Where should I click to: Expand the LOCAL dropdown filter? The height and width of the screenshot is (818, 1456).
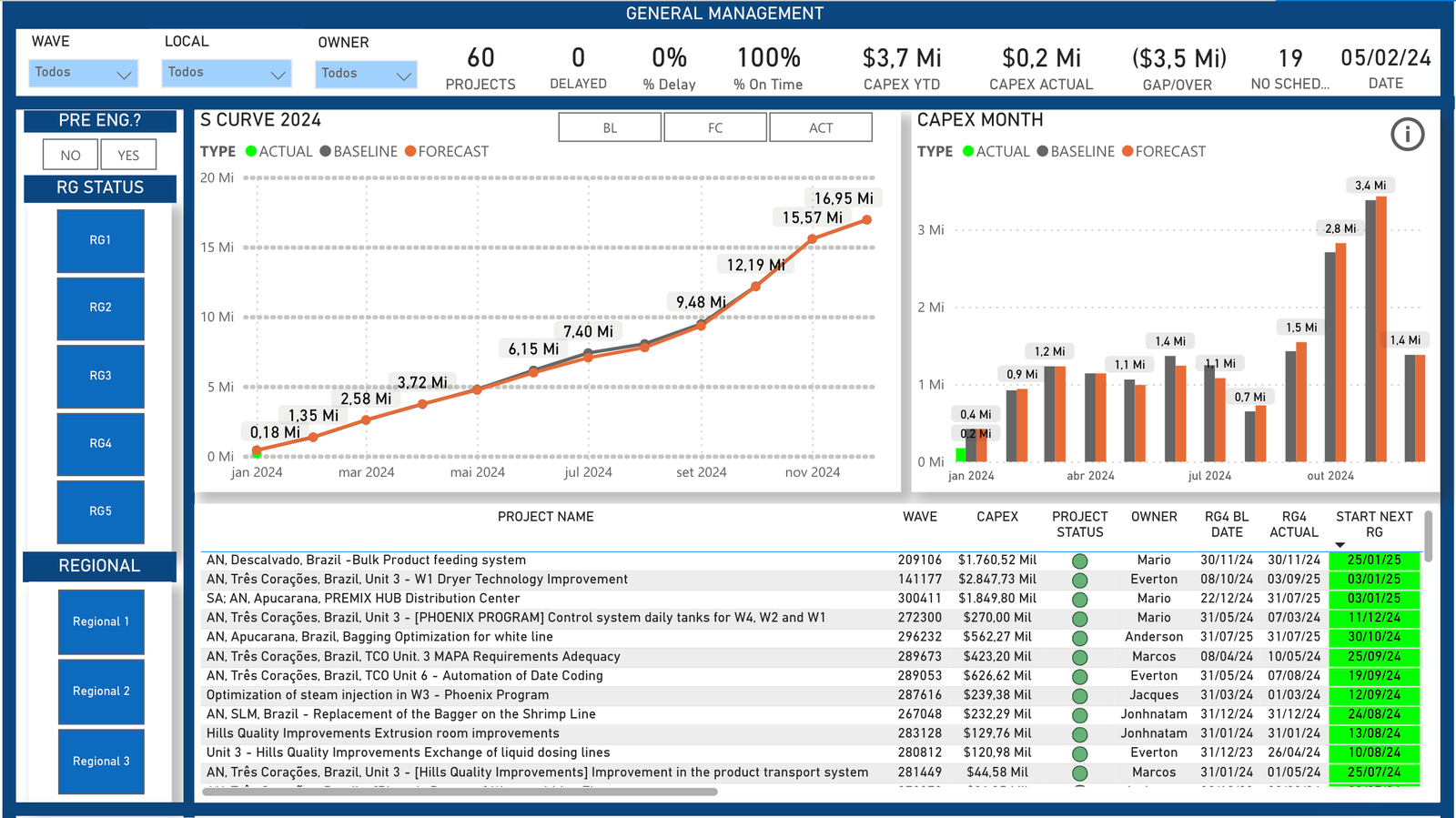(x=227, y=73)
